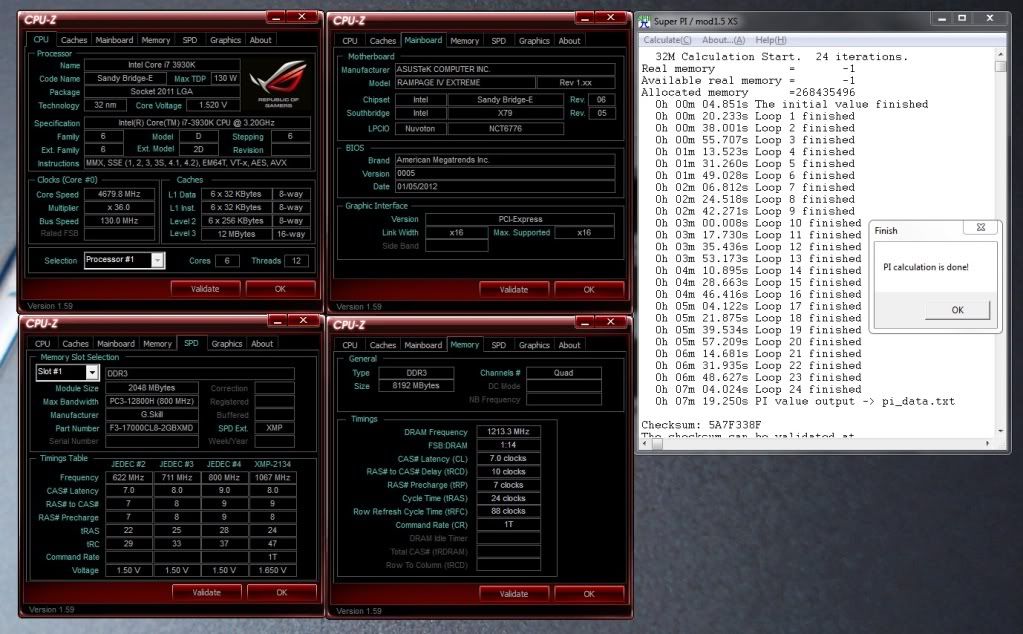Open Graphics tab in top-left CPU-Z window
Image resolution: width=1023 pixels, height=634 pixels.
[x=225, y=40]
